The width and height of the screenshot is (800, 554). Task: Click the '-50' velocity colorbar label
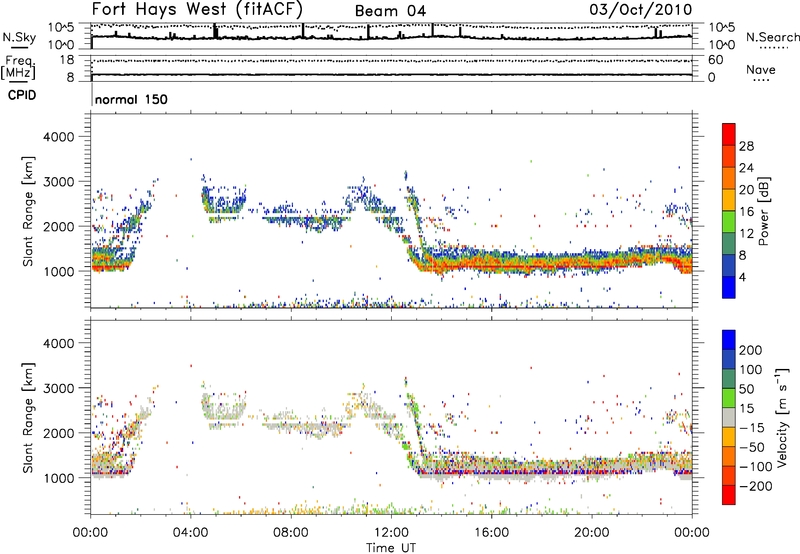click(752, 447)
